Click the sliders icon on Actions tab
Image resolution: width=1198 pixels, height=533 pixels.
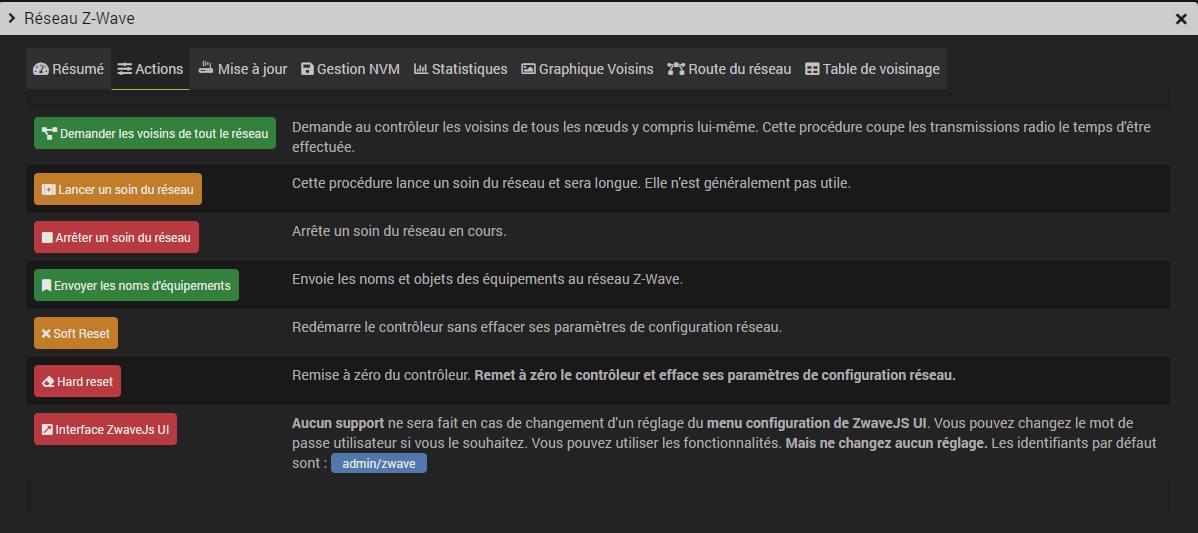click(x=125, y=69)
